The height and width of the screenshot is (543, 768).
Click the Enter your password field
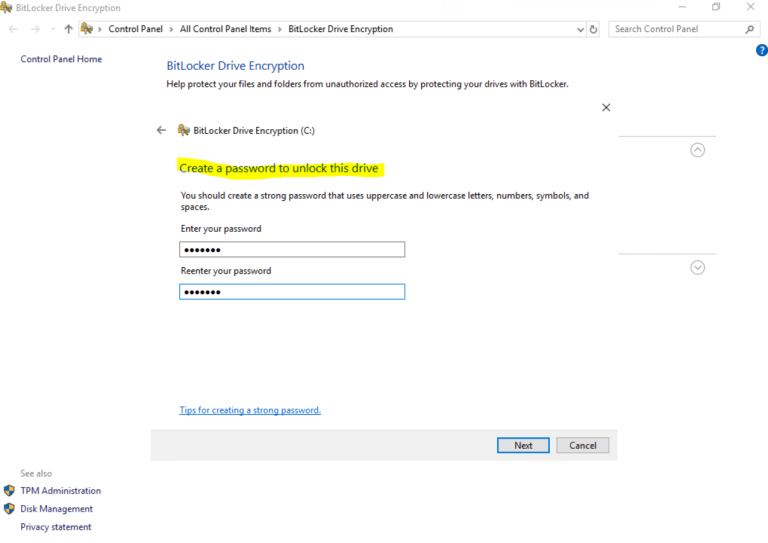[292, 250]
